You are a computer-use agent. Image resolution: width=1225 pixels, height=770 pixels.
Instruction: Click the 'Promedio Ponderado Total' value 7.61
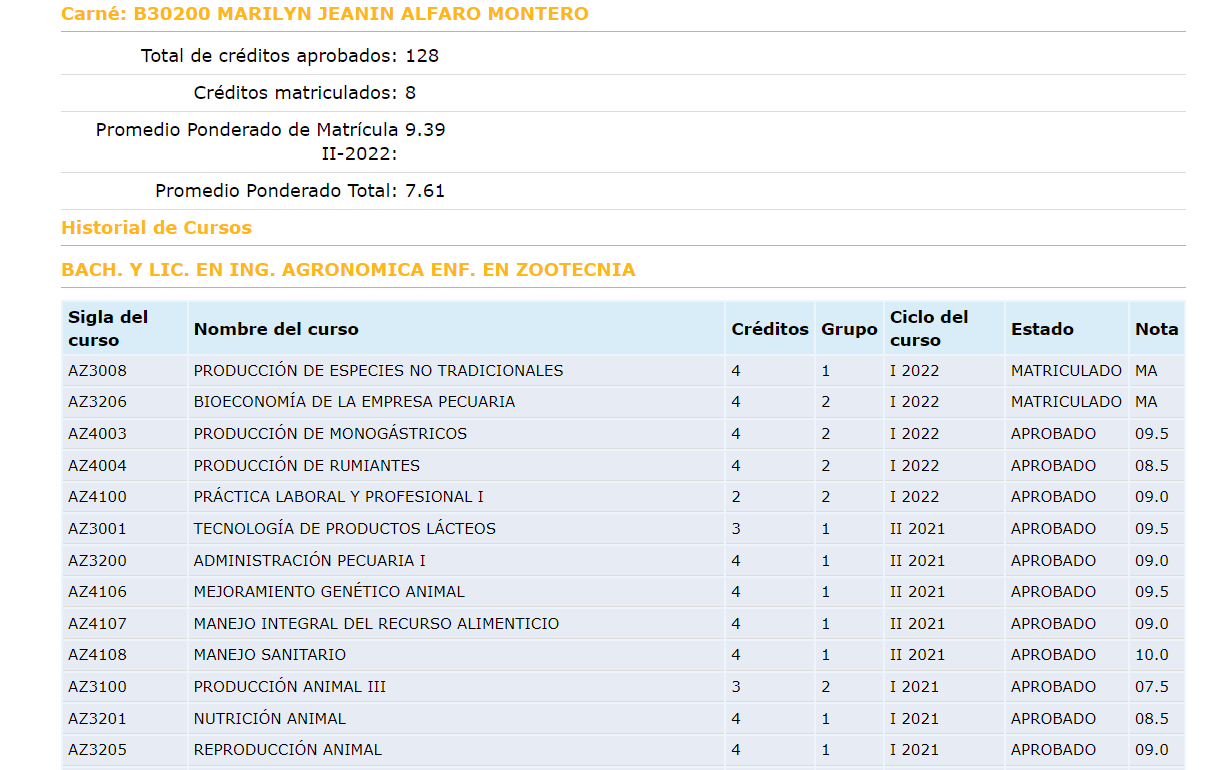point(425,191)
